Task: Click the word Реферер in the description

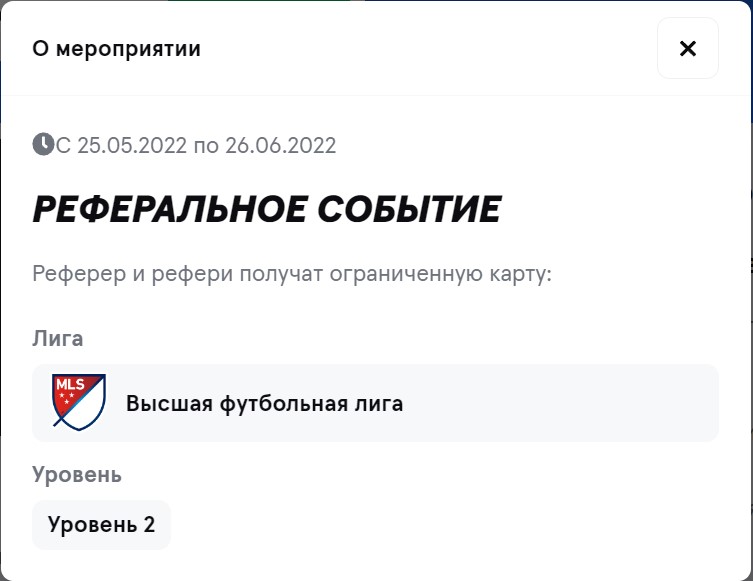Action: click(x=79, y=274)
